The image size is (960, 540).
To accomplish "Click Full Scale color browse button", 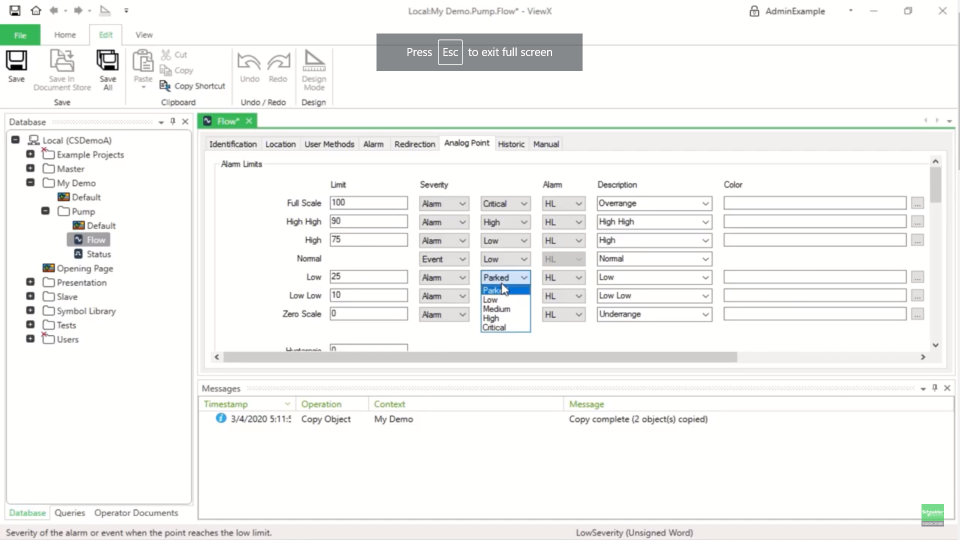I will click(x=917, y=203).
